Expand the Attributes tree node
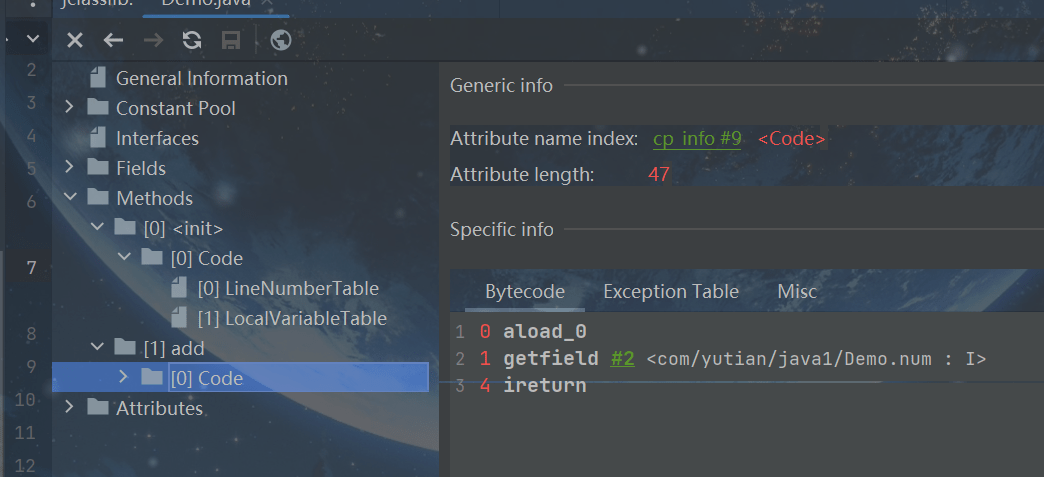1044x477 pixels. tap(69, 408)
